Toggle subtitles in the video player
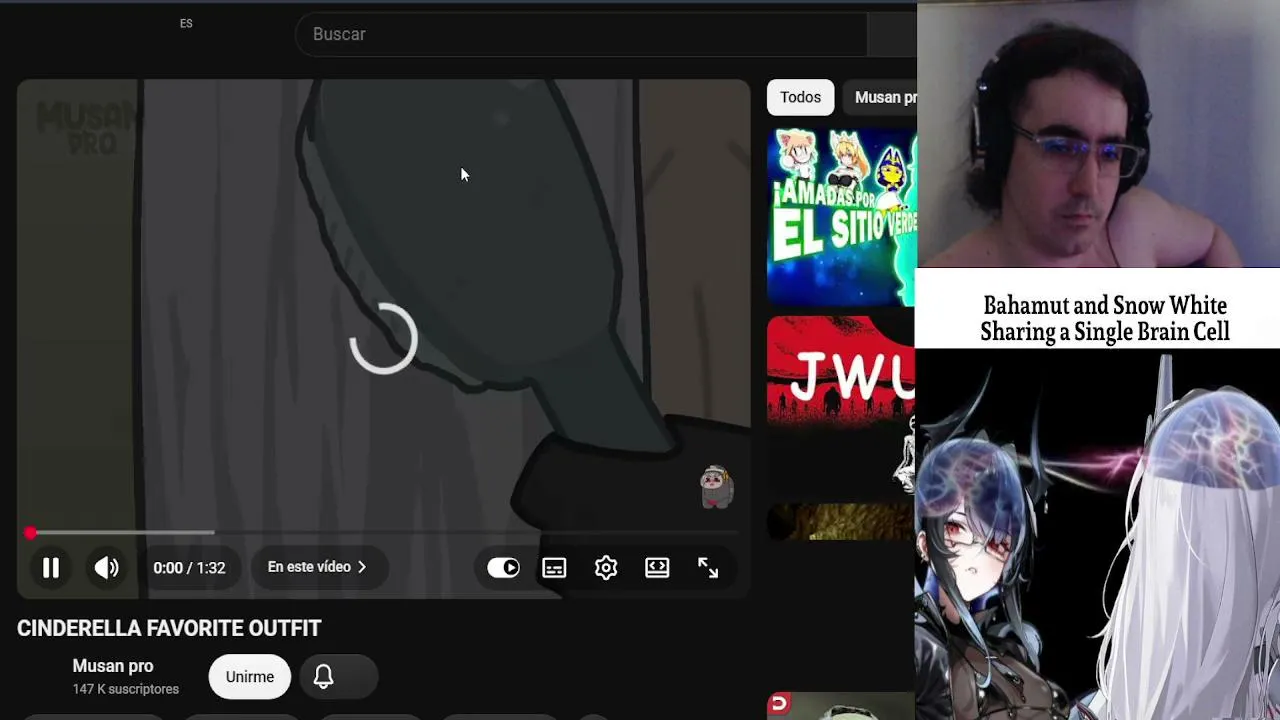This screenshot has width=1280, height=720. tap(554, 568)
